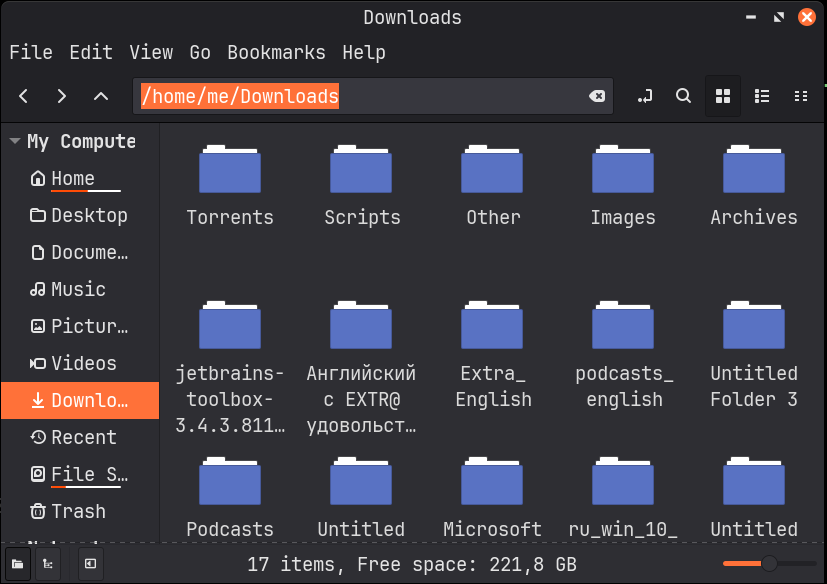Click the status text showing 17 items
The width and height of the screenshot is (827, 584).
click(x=412, y=564)
